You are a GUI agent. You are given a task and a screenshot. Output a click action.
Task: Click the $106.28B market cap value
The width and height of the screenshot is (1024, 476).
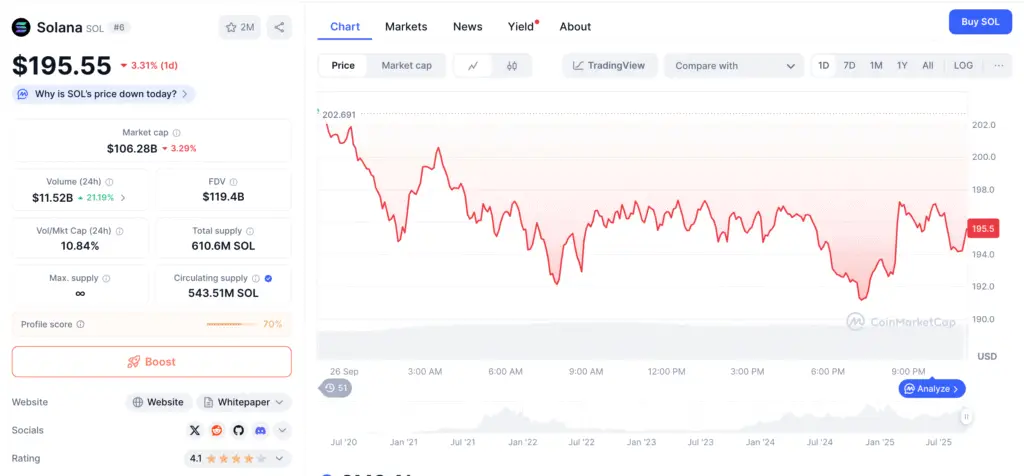(132, 148)
